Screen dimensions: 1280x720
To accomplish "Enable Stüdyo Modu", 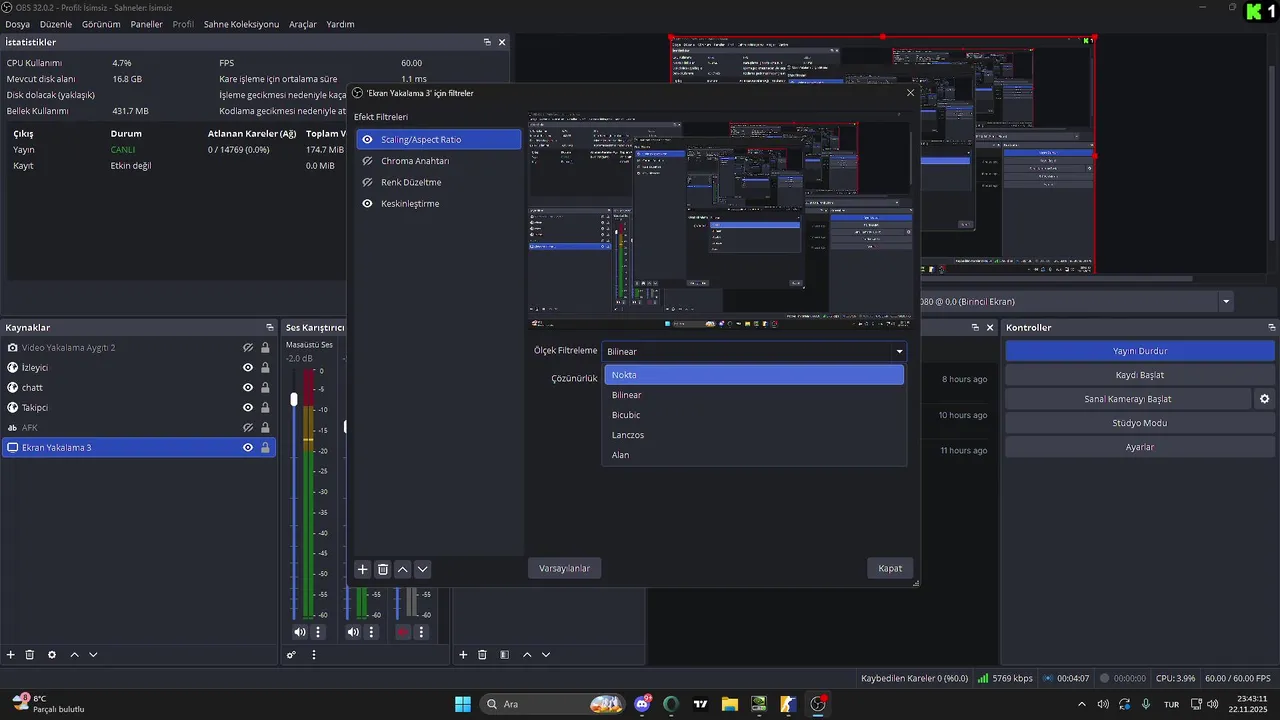I will coord(1140,423).
